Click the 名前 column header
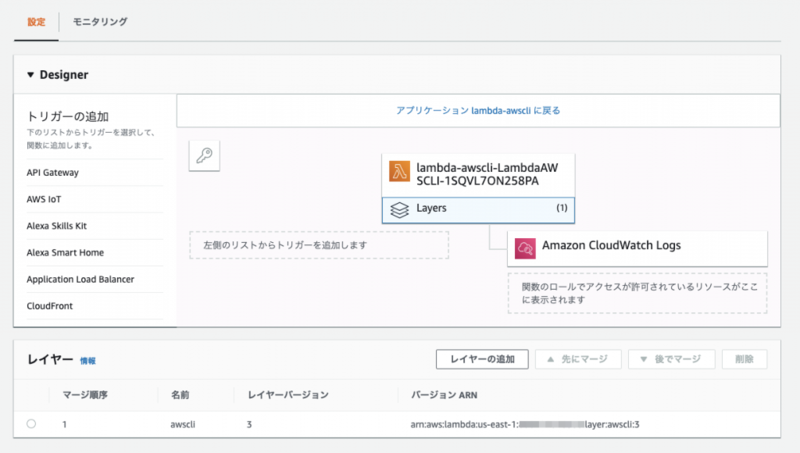800x453 pixels. [180, 395]
